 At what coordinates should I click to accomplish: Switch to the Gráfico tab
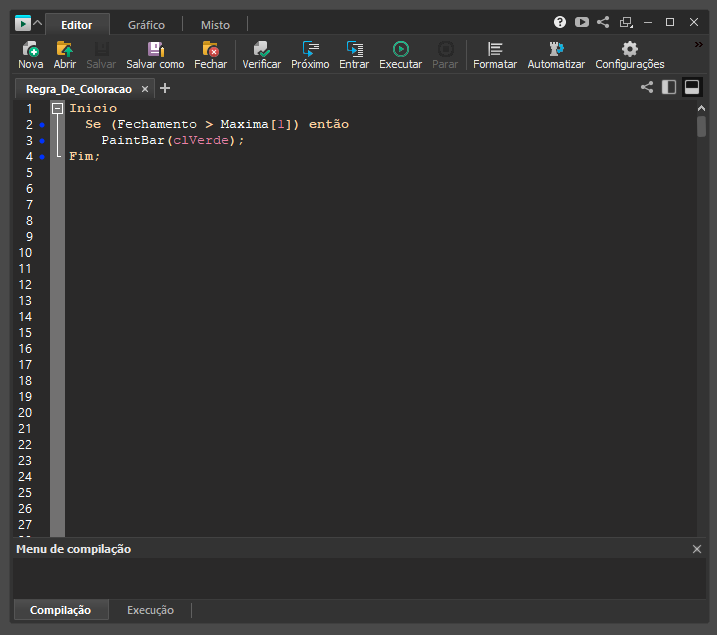click(x=146, y=25)
